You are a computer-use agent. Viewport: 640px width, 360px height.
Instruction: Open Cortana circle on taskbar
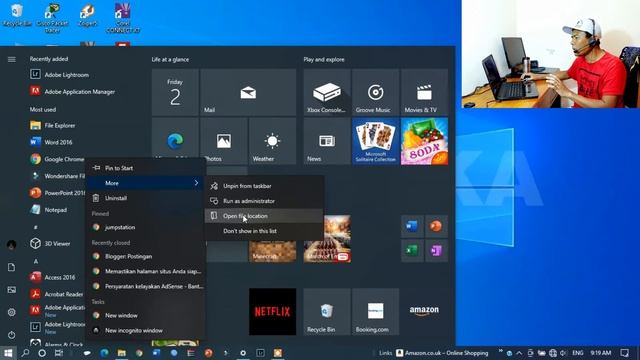pyautogui.click(x=42, y=353)
